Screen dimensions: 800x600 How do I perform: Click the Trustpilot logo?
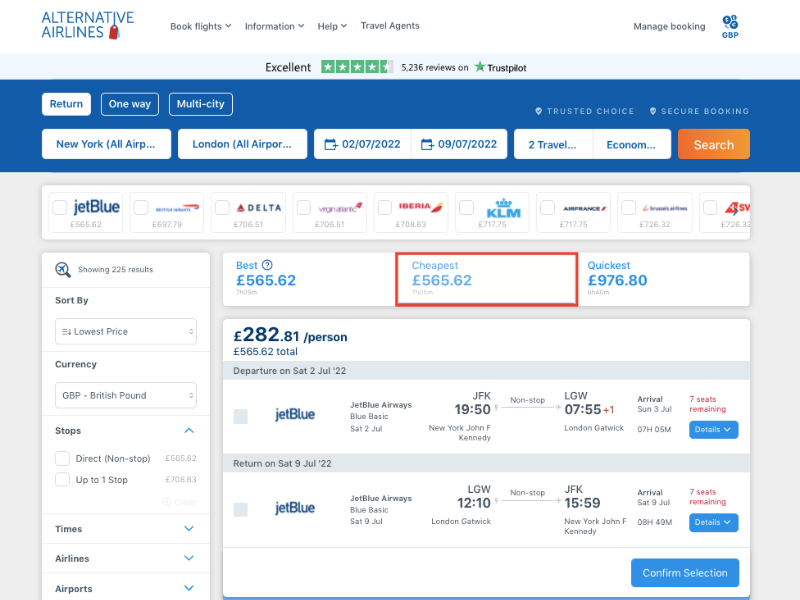tap(500, 67)
